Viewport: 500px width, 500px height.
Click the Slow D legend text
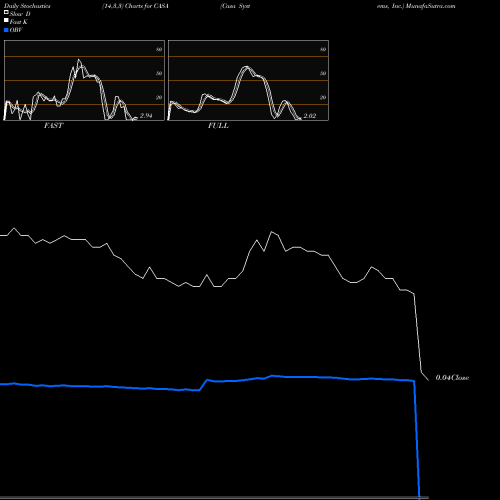click(20, 14)
